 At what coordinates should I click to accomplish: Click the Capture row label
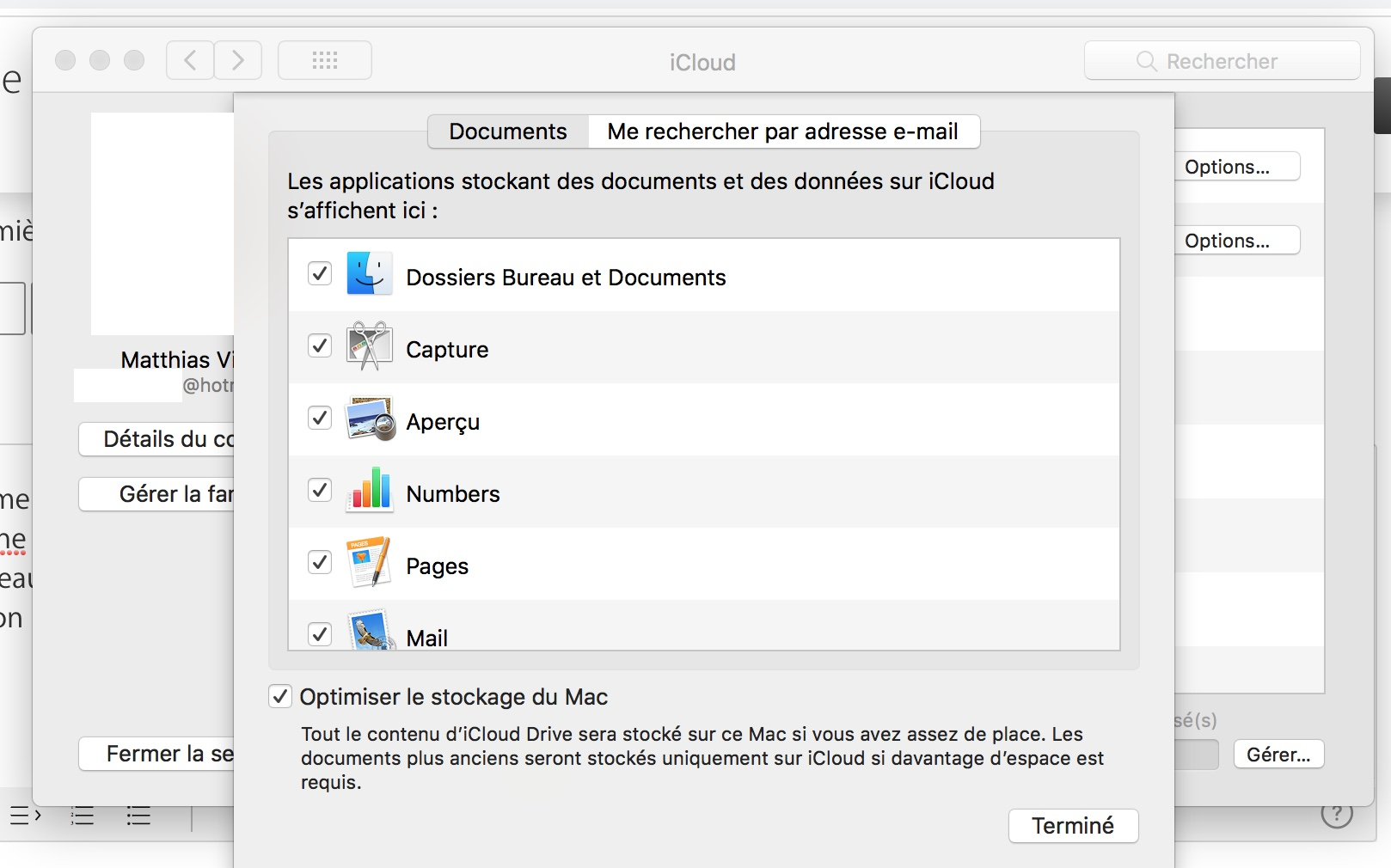[447, 350]
